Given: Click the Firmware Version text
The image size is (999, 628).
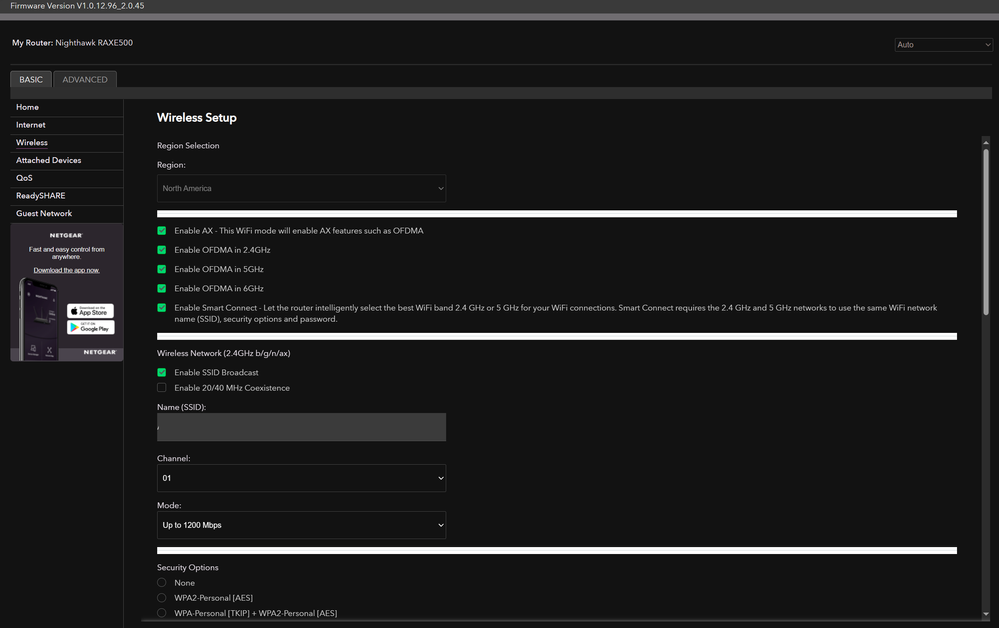Looking at the screenshot, I should [77, 6].
